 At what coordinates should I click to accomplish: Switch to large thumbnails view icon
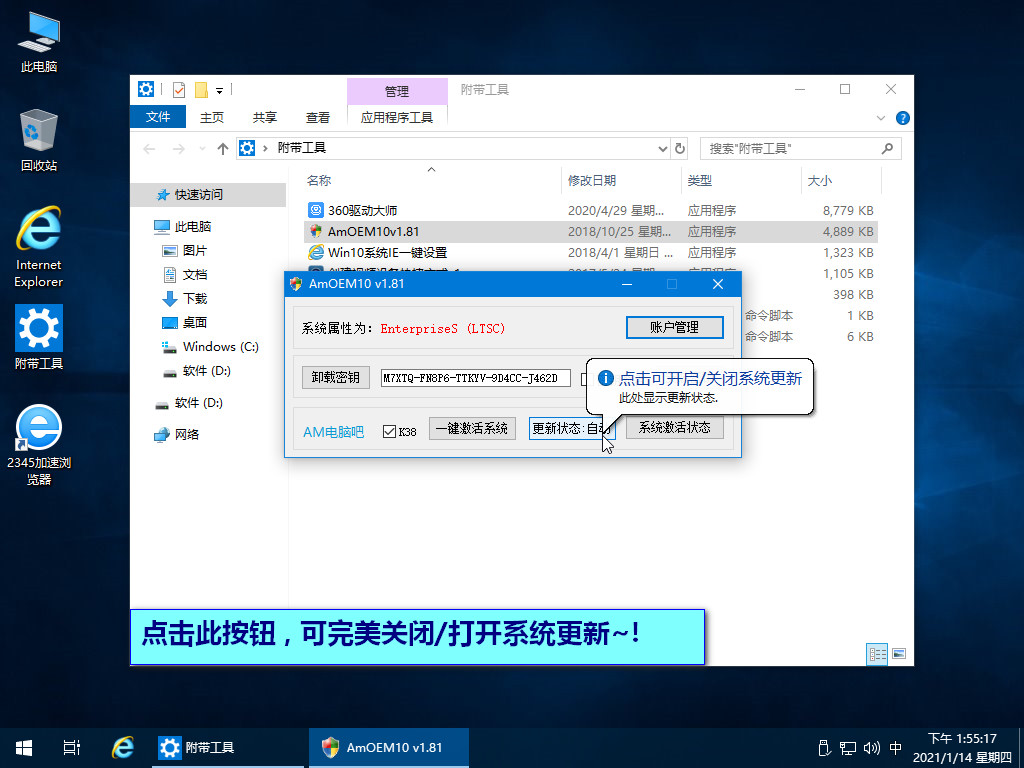click(899, 654)
